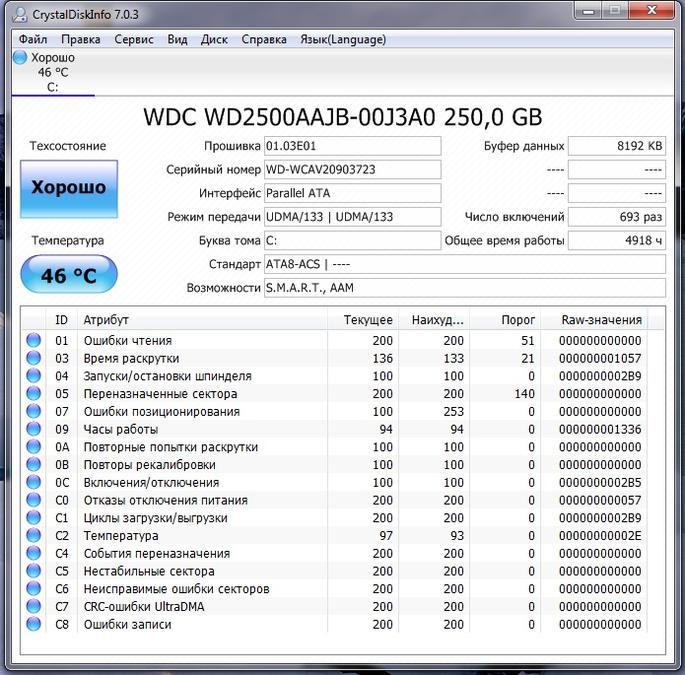Click status icon of C4 События переназначения

(x=34, y=553)
